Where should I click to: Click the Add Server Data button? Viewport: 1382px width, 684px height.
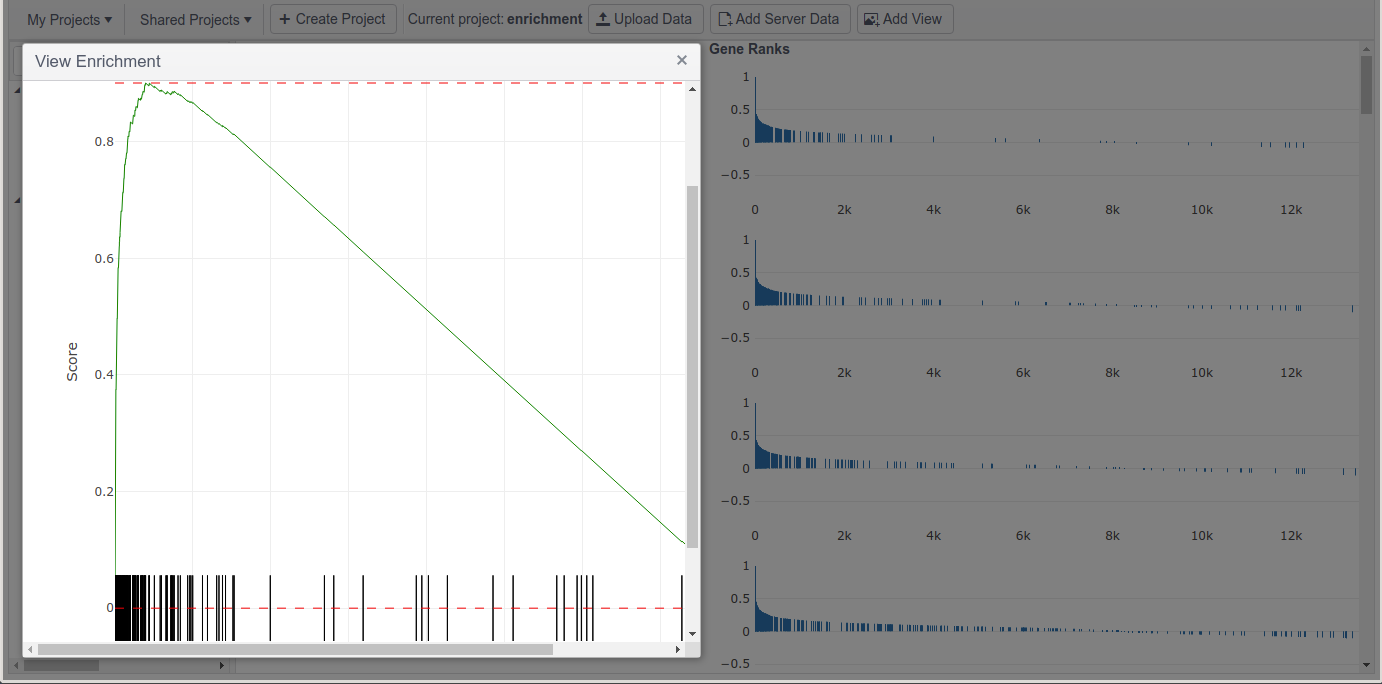pos(780,18)
